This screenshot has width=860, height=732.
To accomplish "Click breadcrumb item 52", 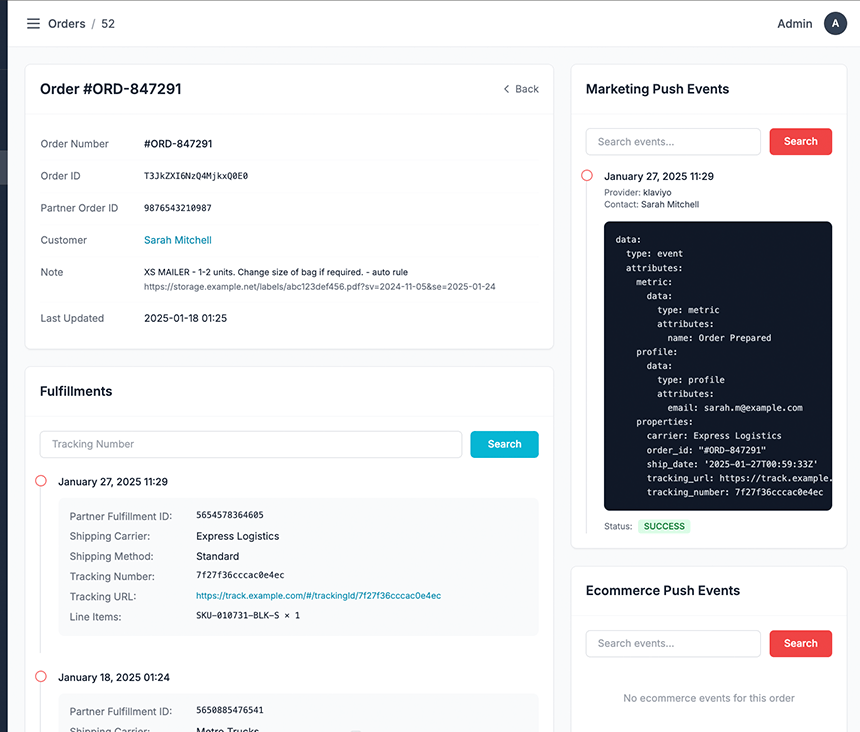I will click(x=108, y=24).
